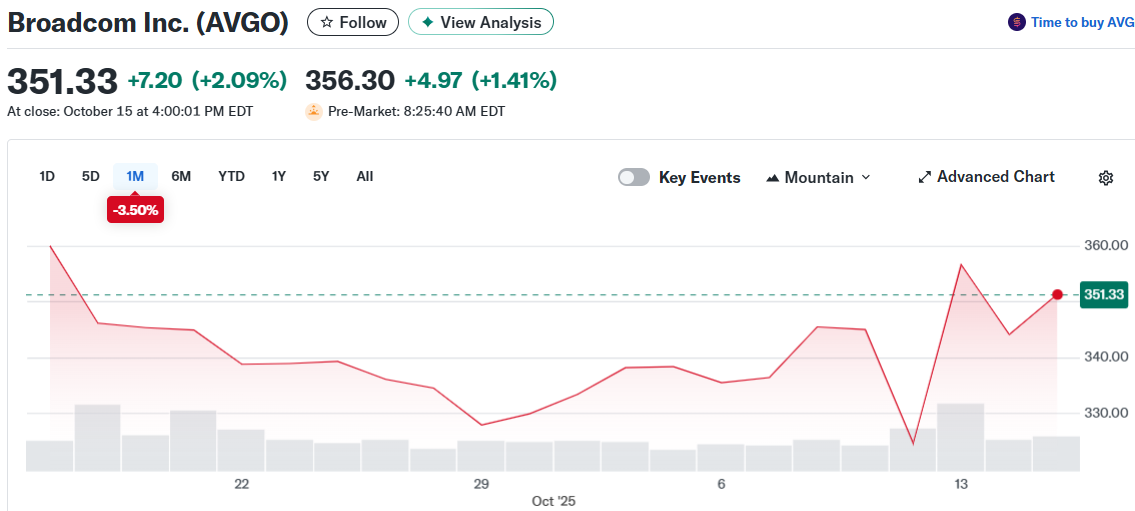Click the Follow star button
This screenshot has height=511, width=1135.
[353, 22]
